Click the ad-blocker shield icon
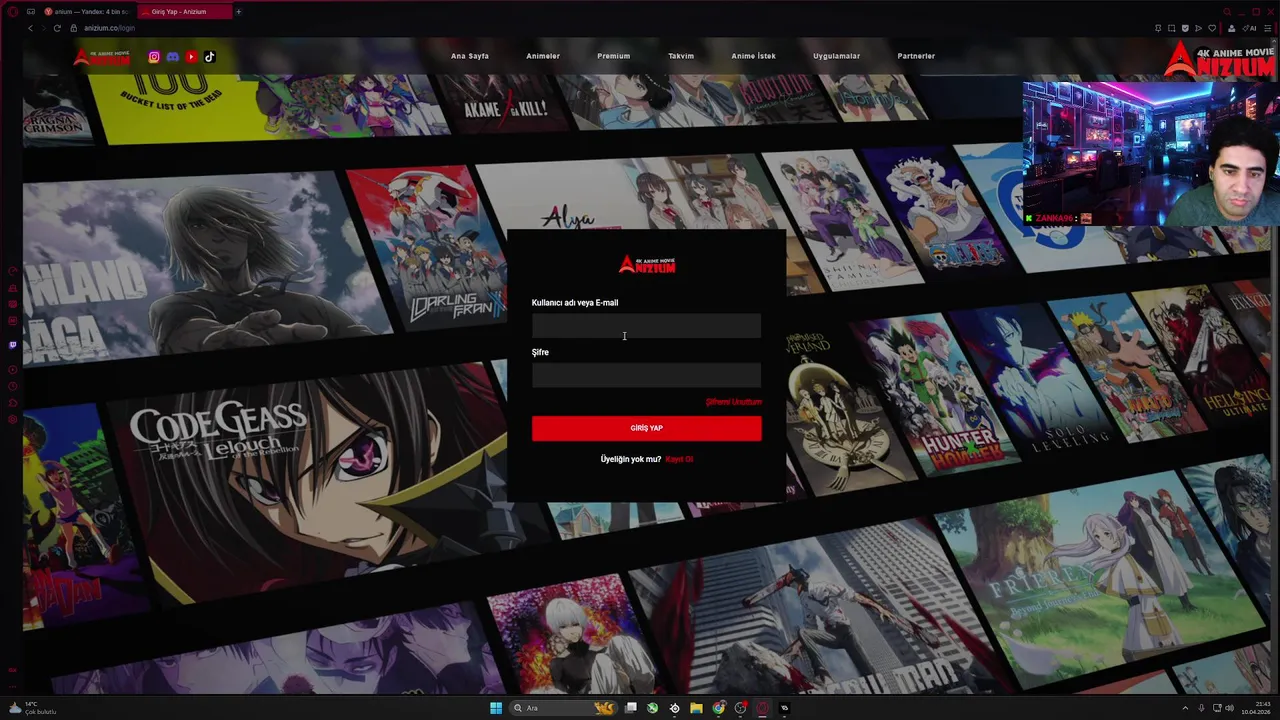 (x=1185, y=28)
